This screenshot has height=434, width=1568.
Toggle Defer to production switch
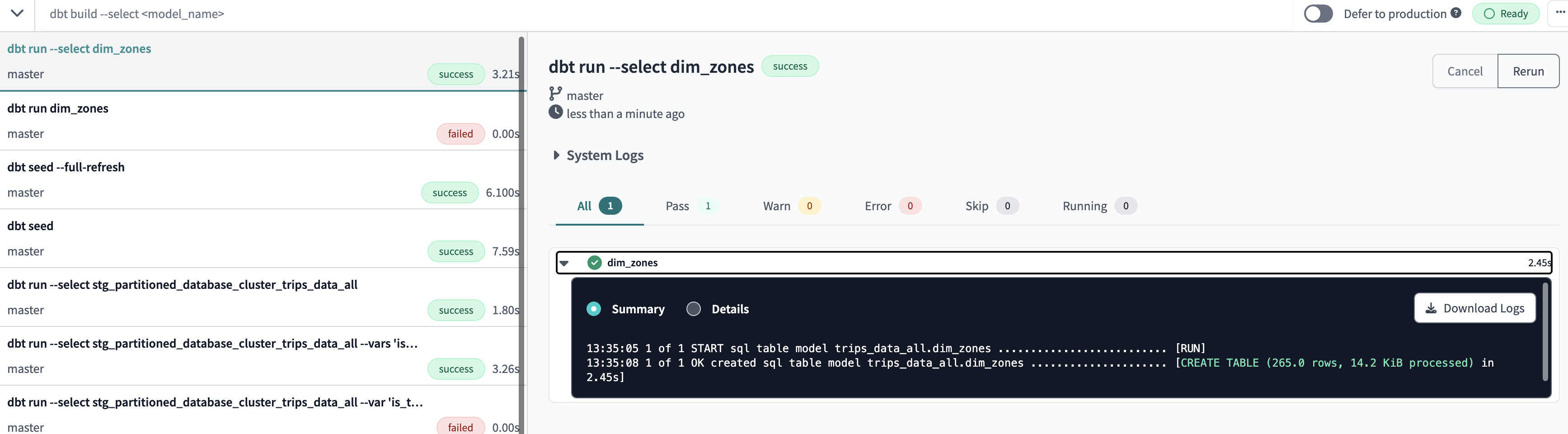tap(1318, 14)
